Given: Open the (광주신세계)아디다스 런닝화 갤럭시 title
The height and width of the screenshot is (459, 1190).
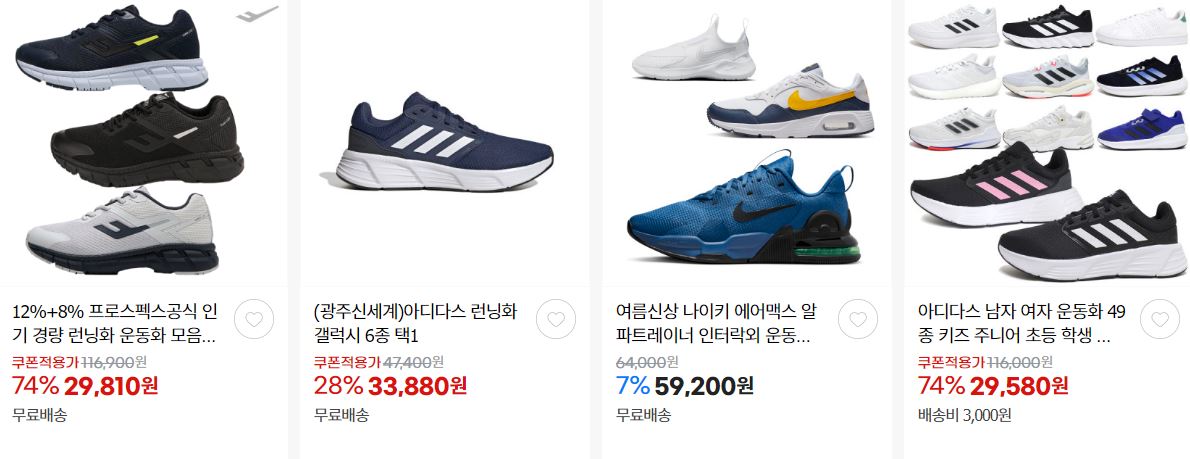Looking at the screenshot, I should tap(415, 322).
